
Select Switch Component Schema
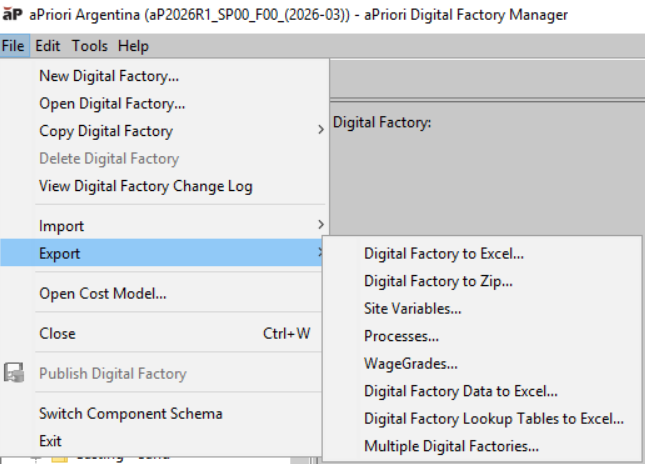tap(162, 413)
